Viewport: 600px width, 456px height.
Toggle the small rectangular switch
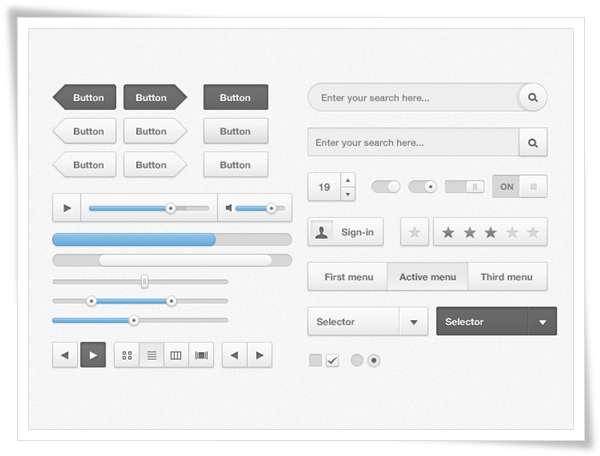(465, 187)
